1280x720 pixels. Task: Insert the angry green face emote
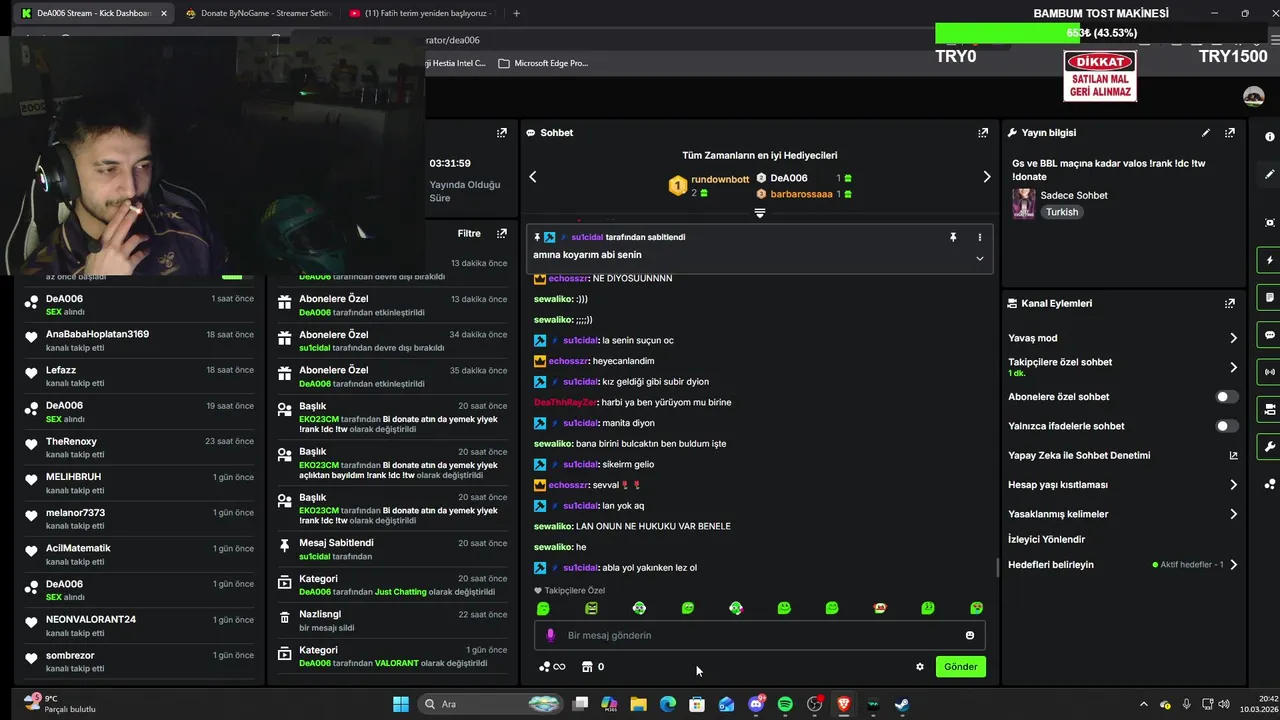[591, 608]
